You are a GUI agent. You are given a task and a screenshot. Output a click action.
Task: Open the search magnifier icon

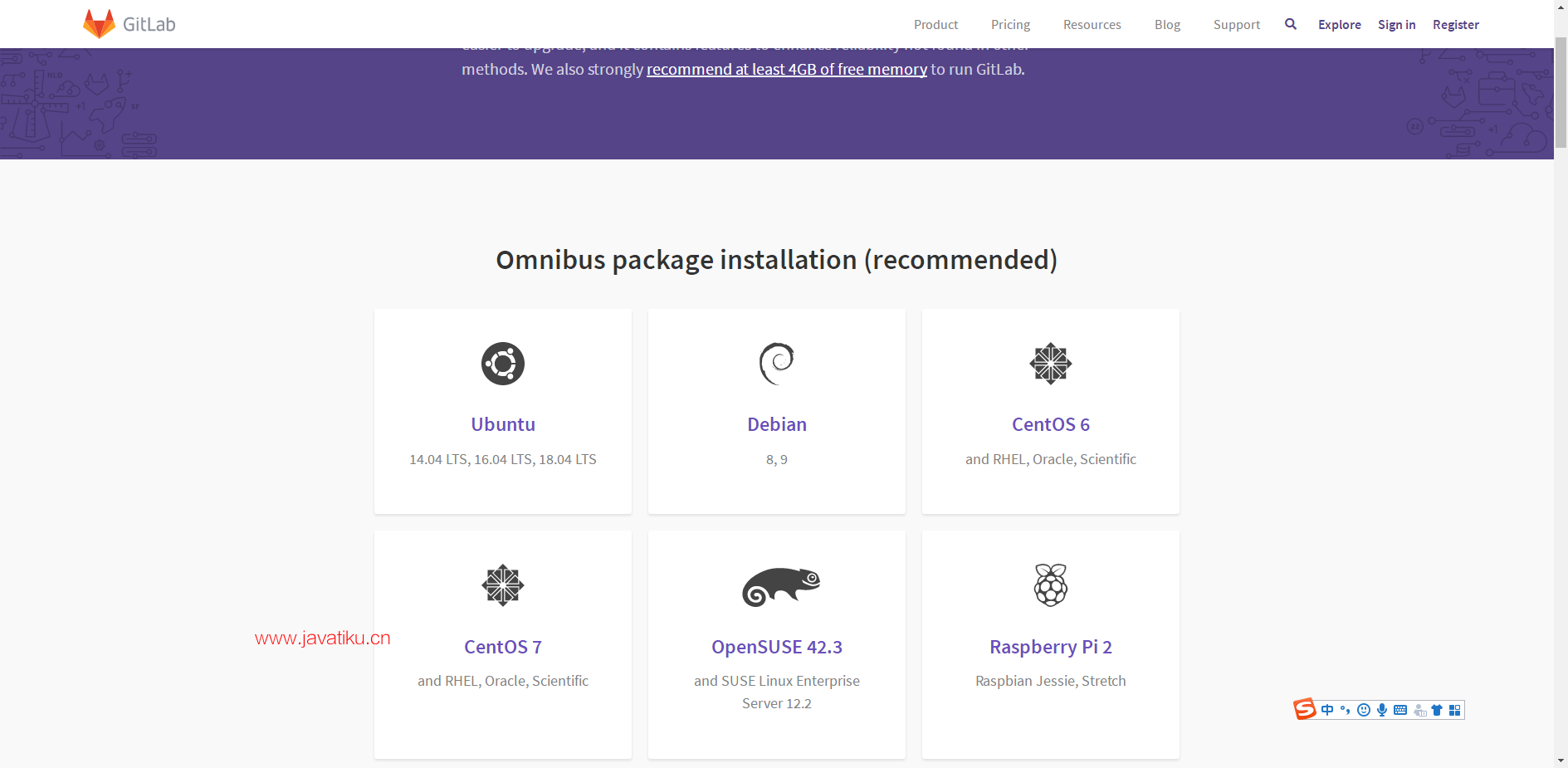tap(1291, 24)
